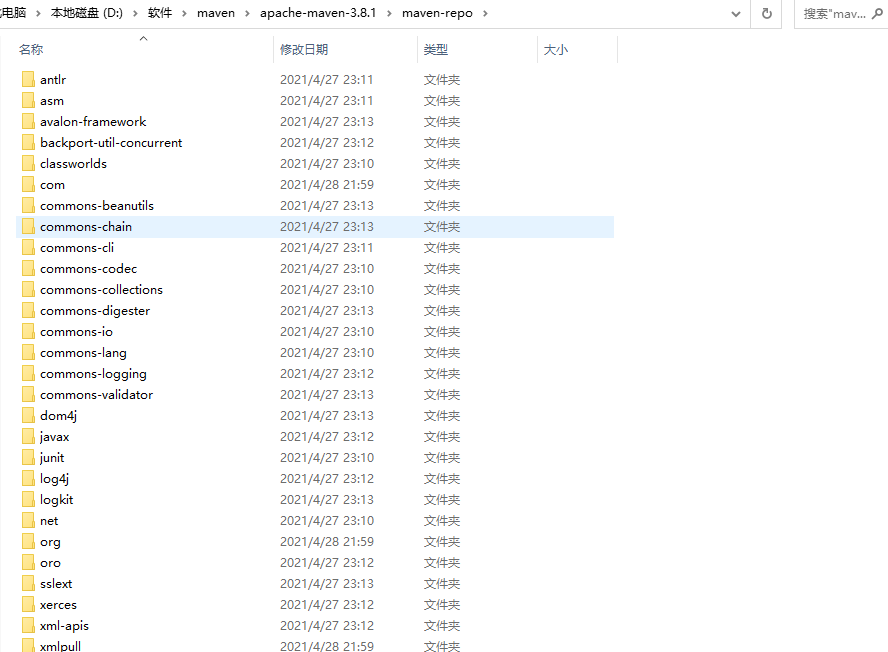Screen dimensions: 888x652
Task: Sort files by 修改日期 column header
Action: 304,50
